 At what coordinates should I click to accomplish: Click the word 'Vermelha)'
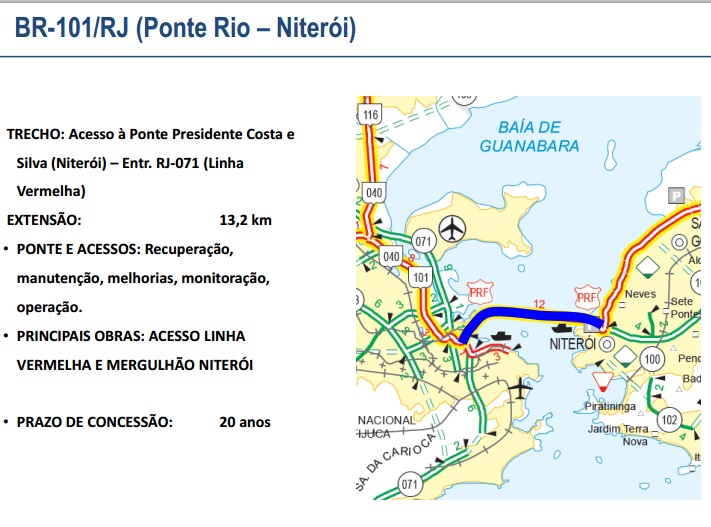pyautogui.click(x=51, y=191)
